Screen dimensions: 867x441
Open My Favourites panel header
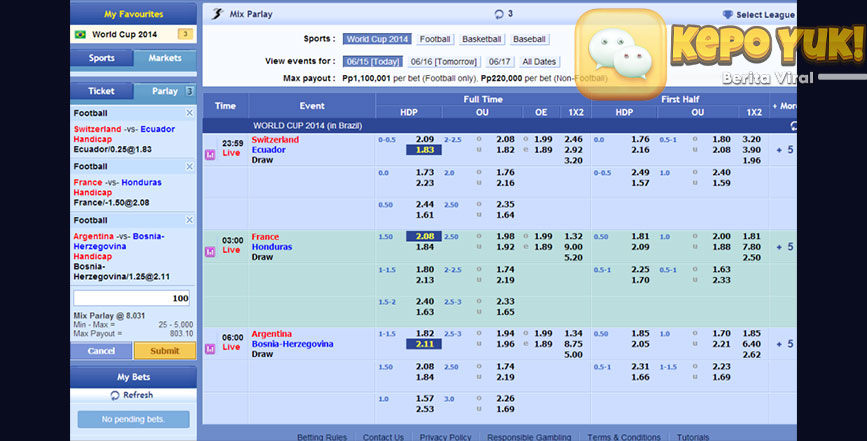[x=133, y=14]
